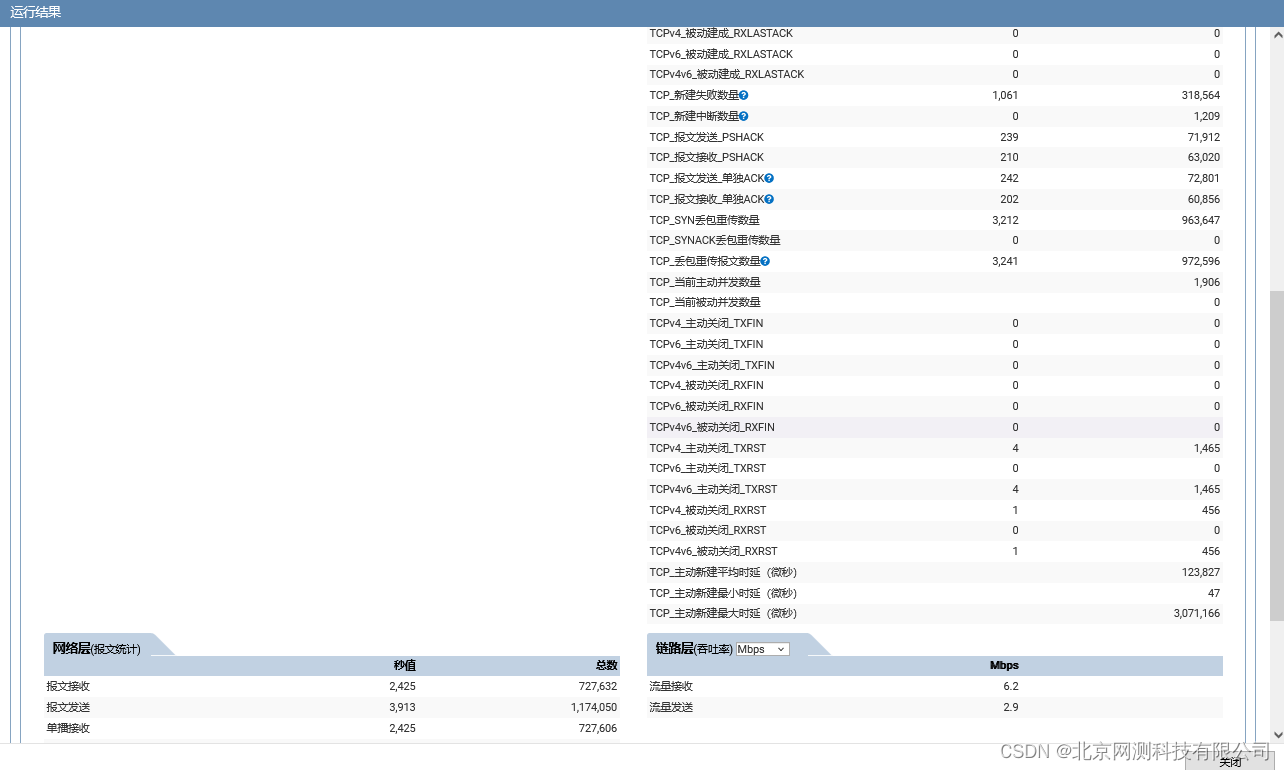Click the TCPv4v6_被动关闭_RXFIN row label
The height and width of the screenshot is (770, 1284).
click(x=712, y=427)
